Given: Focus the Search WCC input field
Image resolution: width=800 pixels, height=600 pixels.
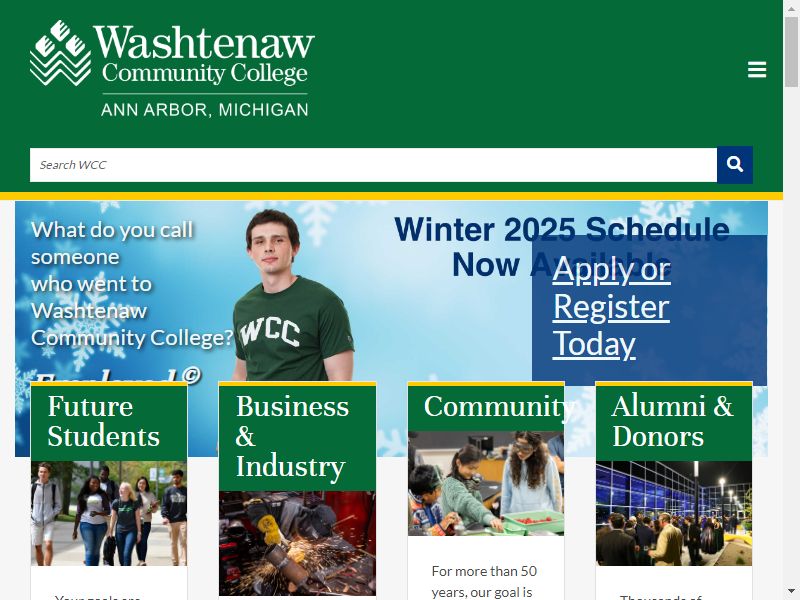Looking at the screenshot, I should tap(373, 165).
